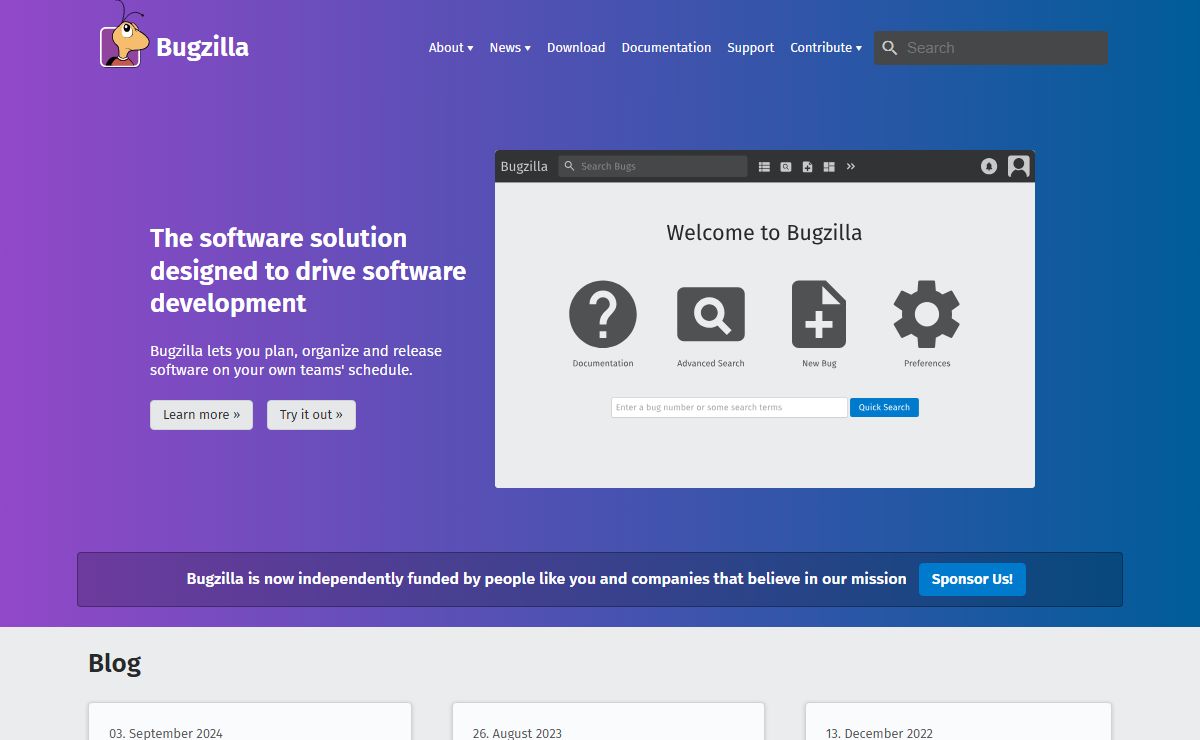Expand the Contribute dropdown menu
1200x740 pixels.
826,48
